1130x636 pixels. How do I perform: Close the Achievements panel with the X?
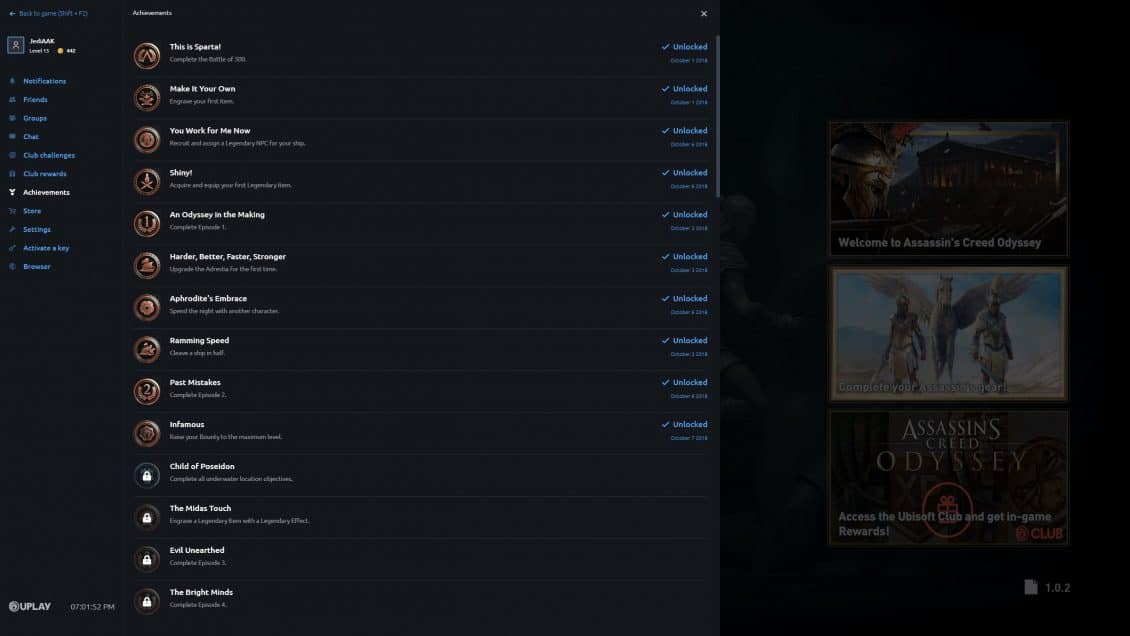click(x=704, y=14)
